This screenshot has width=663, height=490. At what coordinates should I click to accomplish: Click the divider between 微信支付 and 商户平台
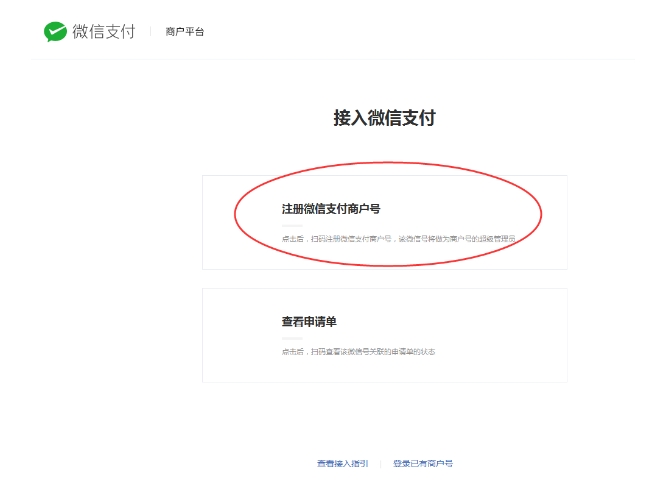tap(151, 32)
